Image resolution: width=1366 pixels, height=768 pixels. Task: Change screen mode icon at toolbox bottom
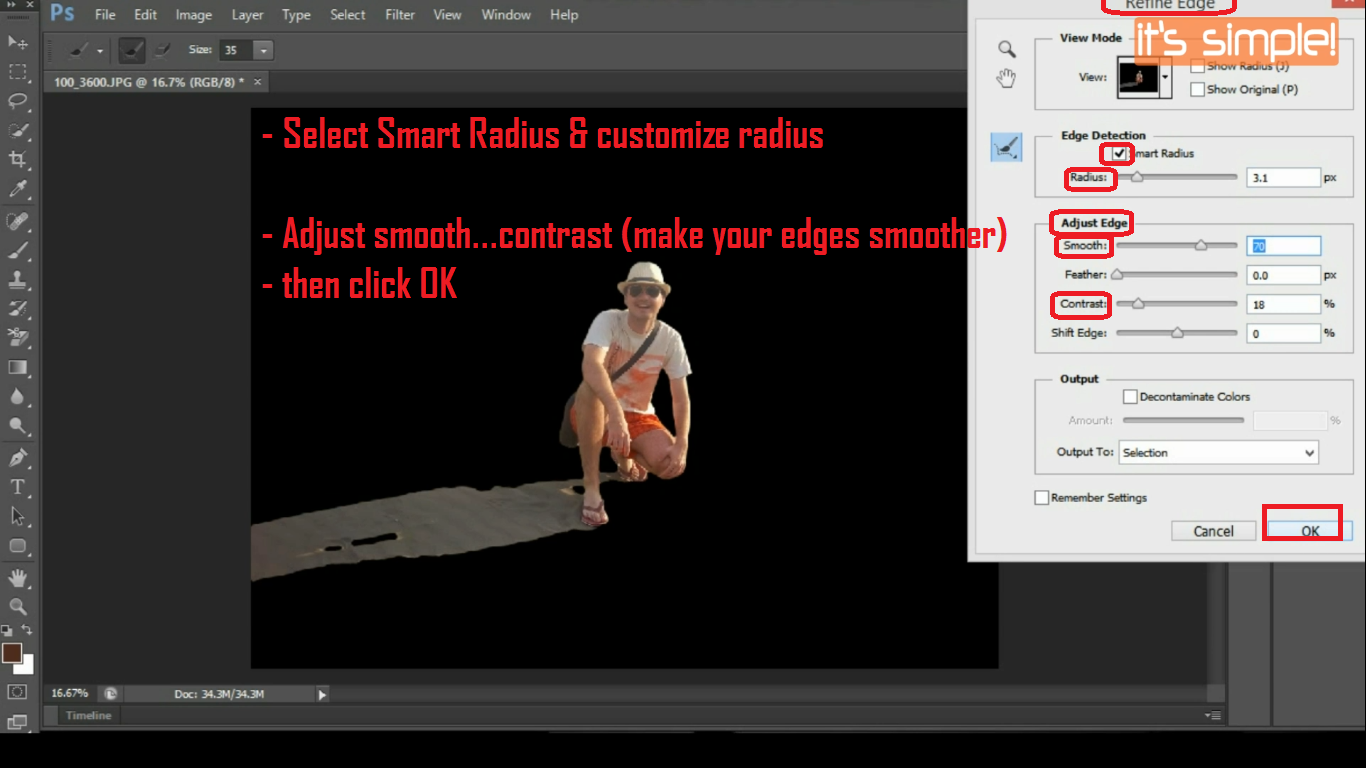pos(18,722)
